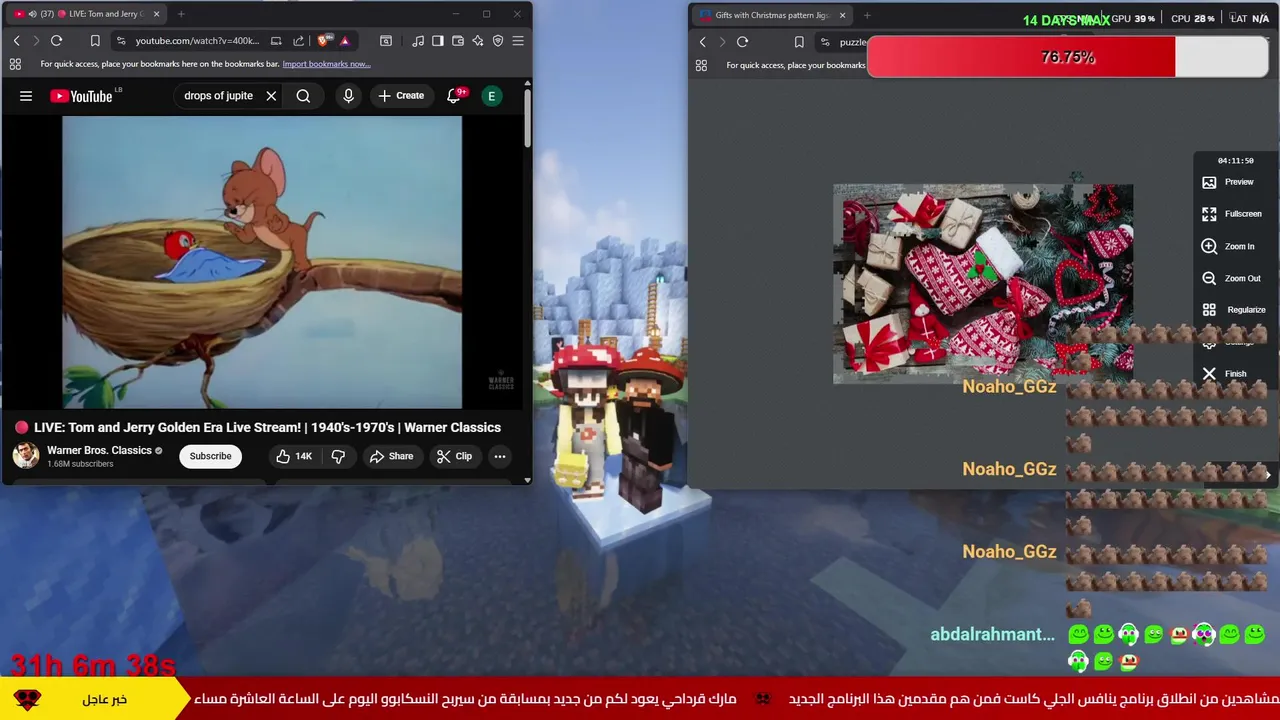Clear the YouTube search box text
Screen dimensions: 1280x720
point(271,96)
